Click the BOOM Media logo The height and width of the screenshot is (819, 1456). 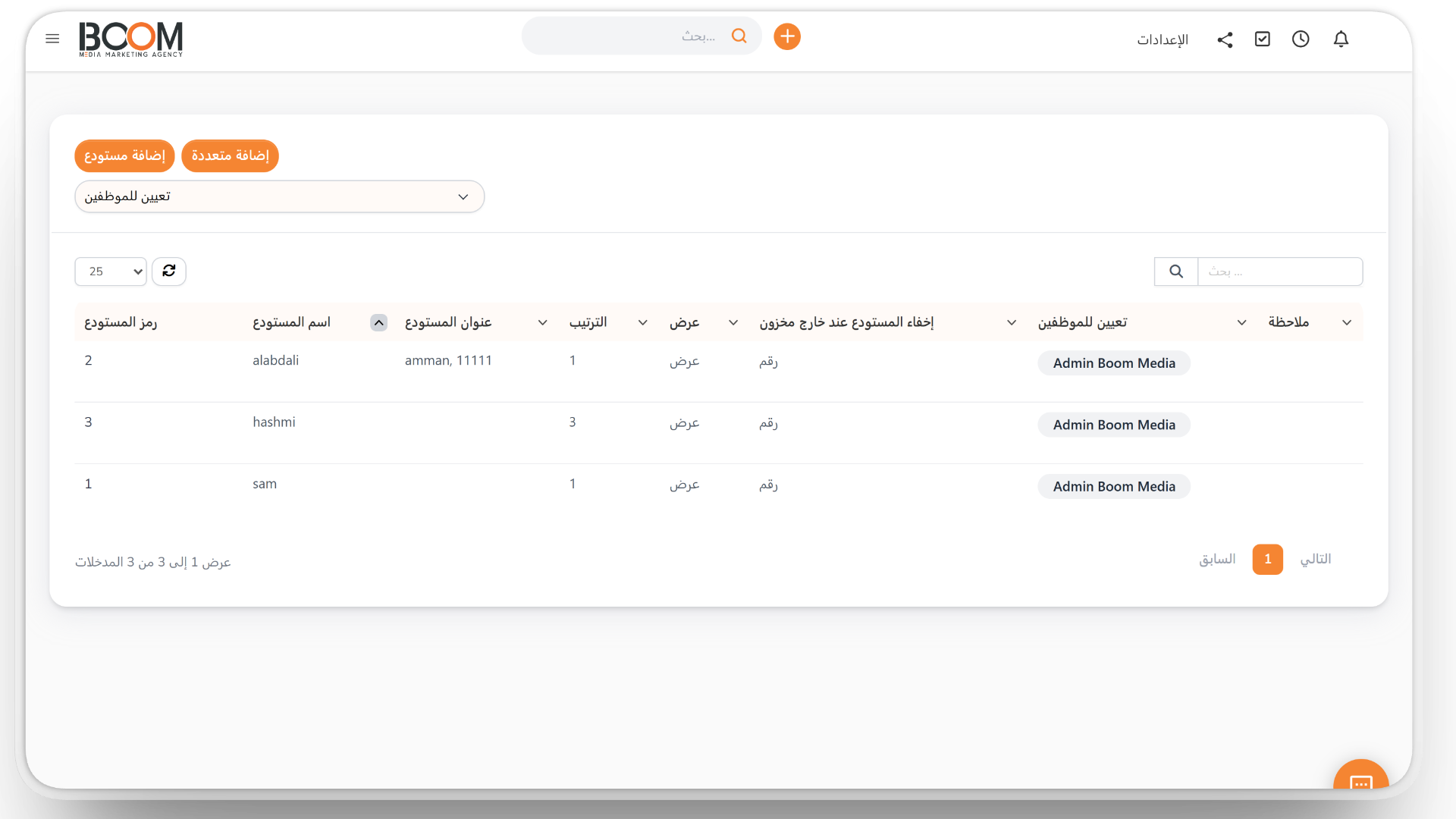coord(131,39)
